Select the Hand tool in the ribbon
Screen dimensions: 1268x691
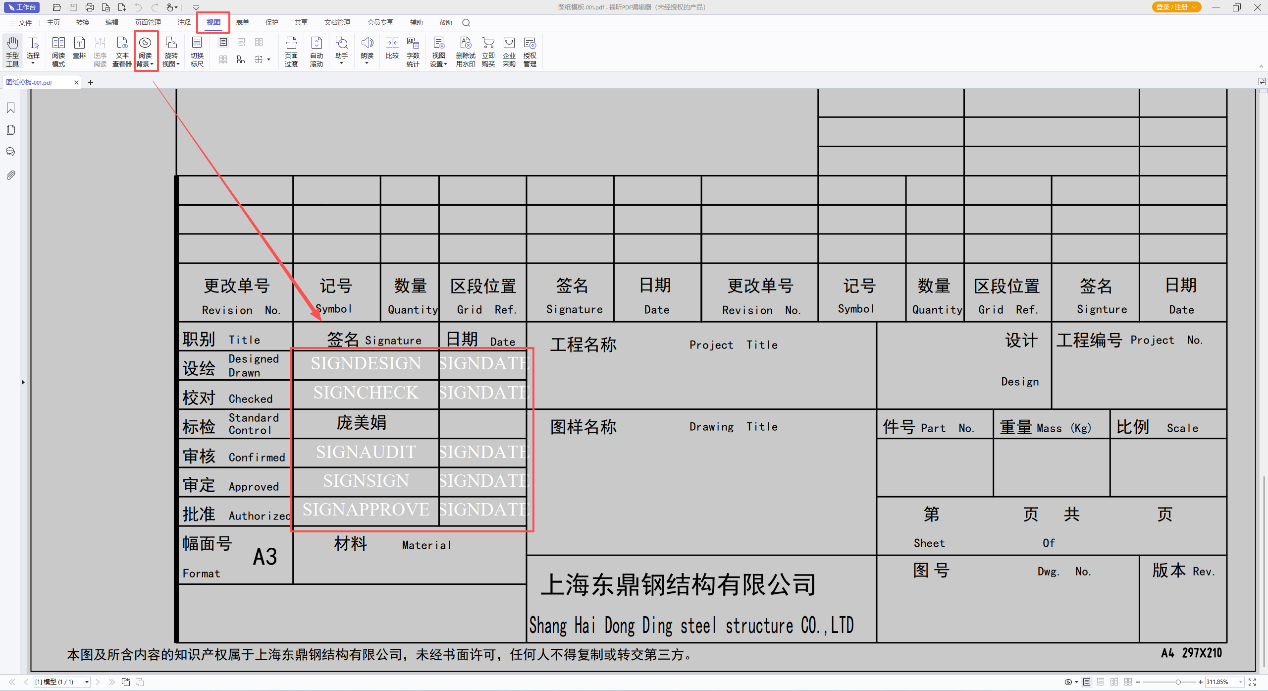(12, 51)
